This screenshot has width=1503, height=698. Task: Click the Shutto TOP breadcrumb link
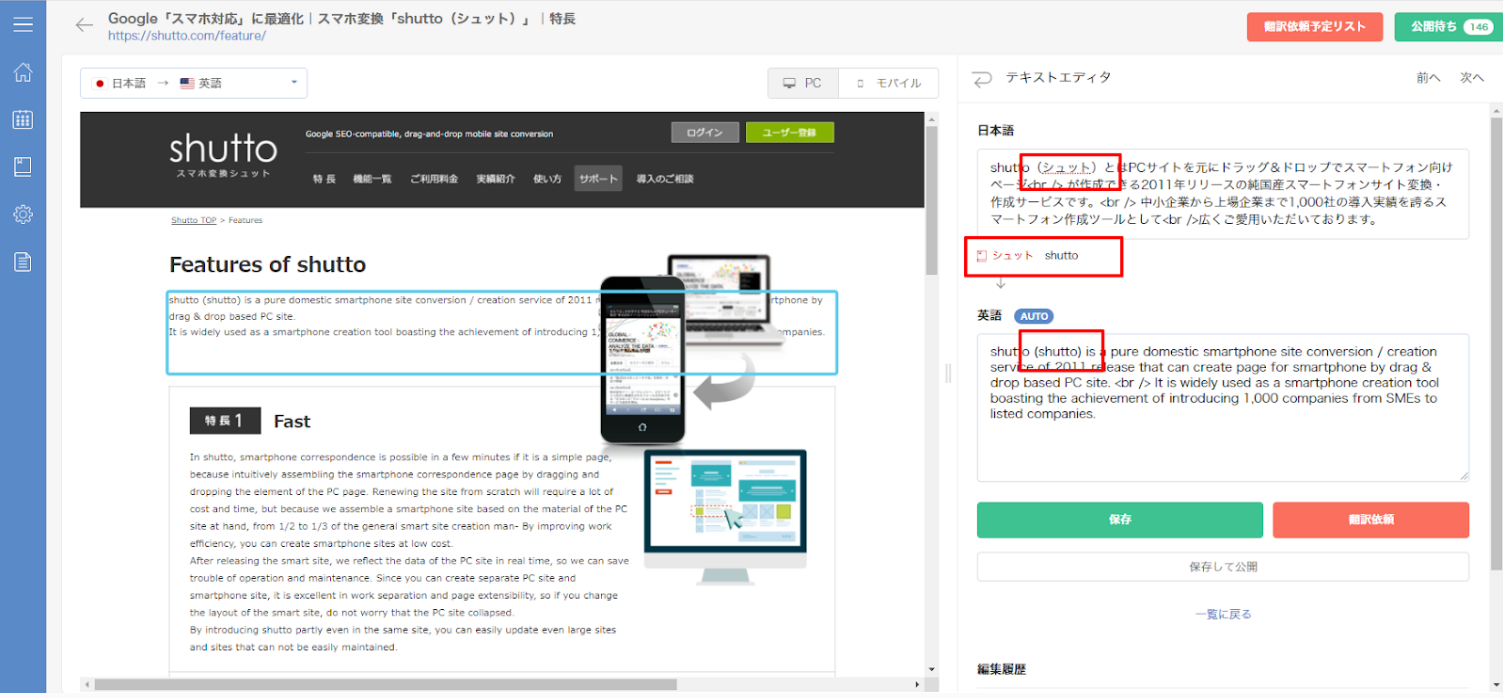(194, 220)
